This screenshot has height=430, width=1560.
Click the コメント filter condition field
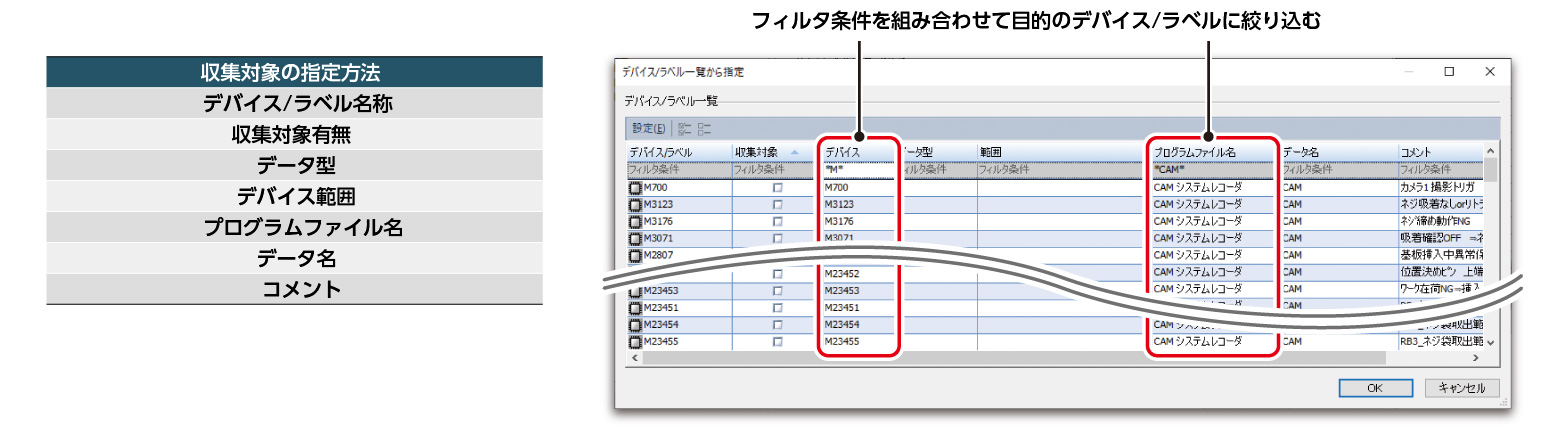click(x=1438, y=170)
